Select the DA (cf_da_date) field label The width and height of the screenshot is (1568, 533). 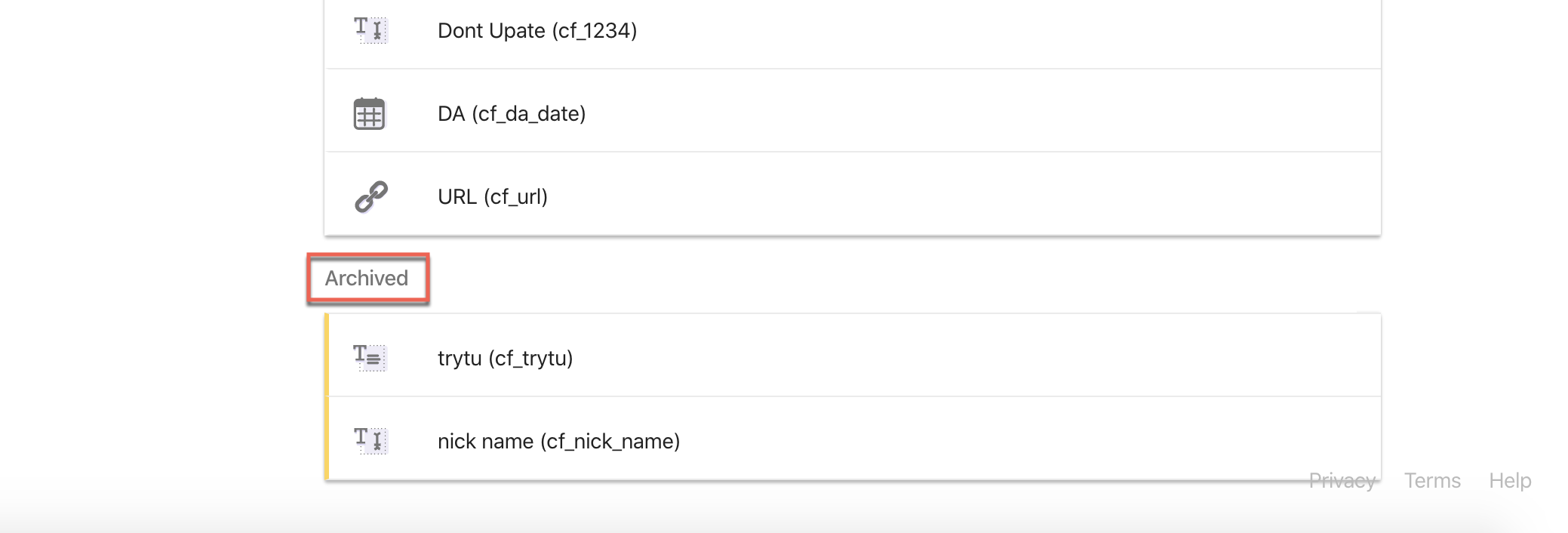point(511,114)
